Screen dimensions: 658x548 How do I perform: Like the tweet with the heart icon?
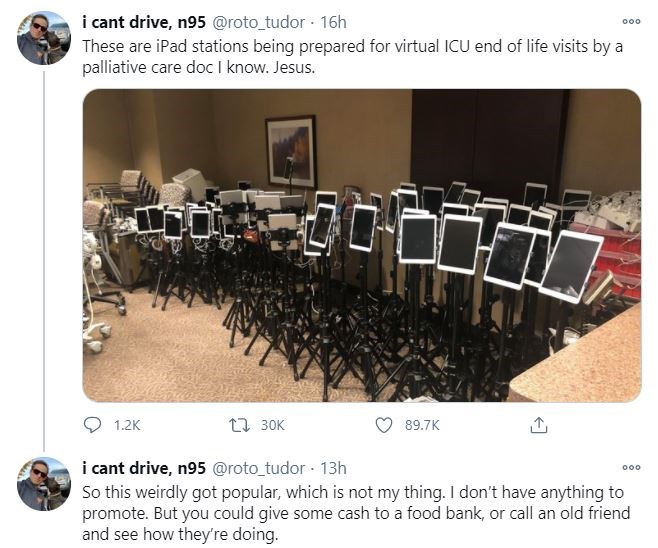[384, 425]
